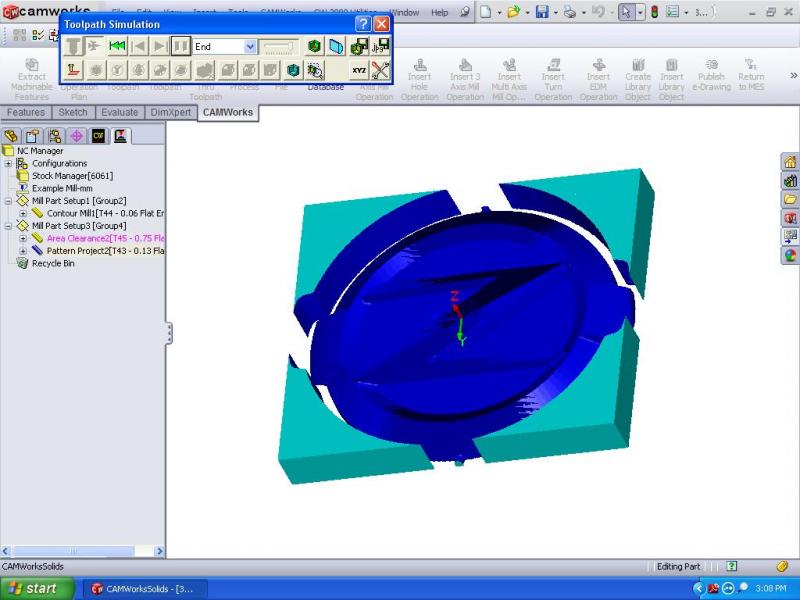This screenshot has width=800, height=600.
Task: Open SolidWorks Resources house icon in task pane
Action: coord(790,162)
